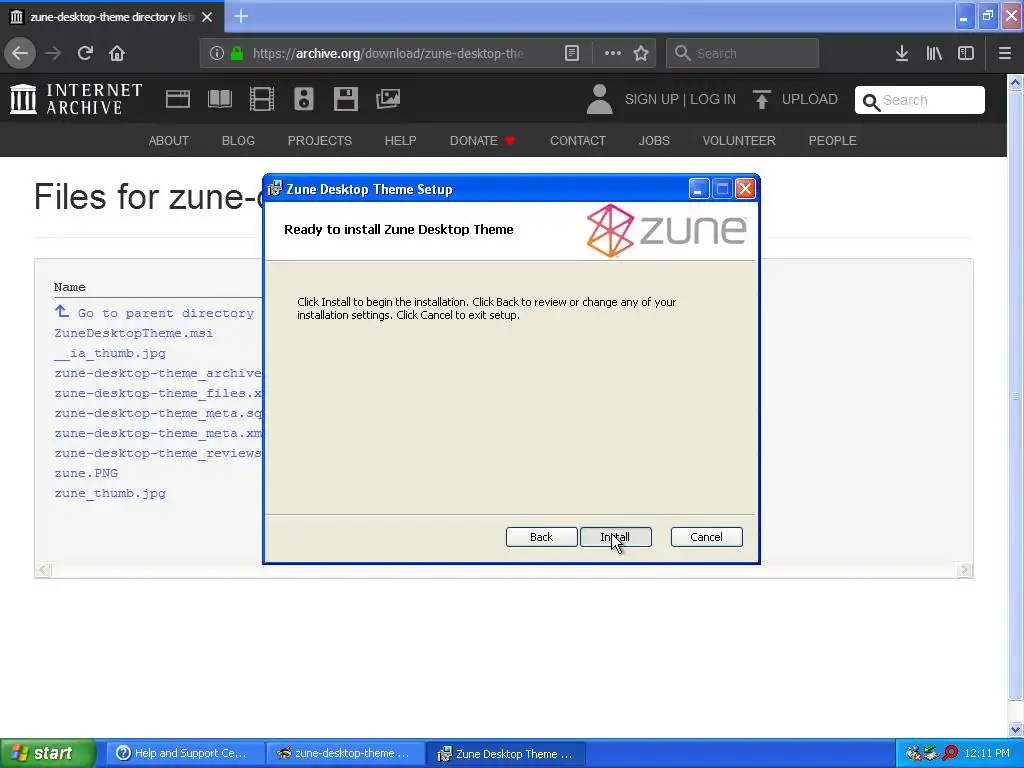Open Internet Archive images icon

tap(388, 99)
